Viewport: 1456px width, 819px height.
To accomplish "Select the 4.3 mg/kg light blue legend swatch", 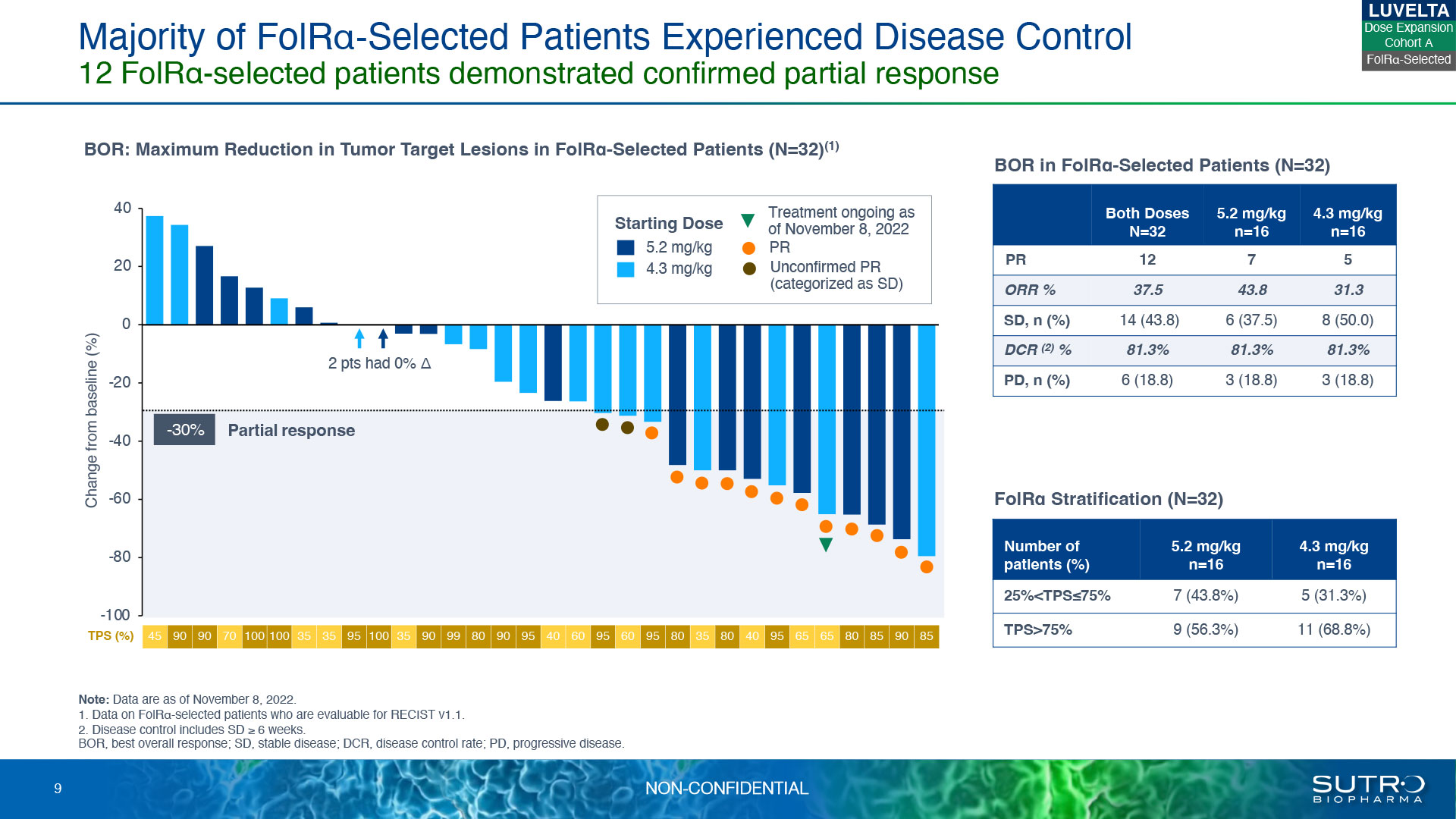I will coord(626,269).
